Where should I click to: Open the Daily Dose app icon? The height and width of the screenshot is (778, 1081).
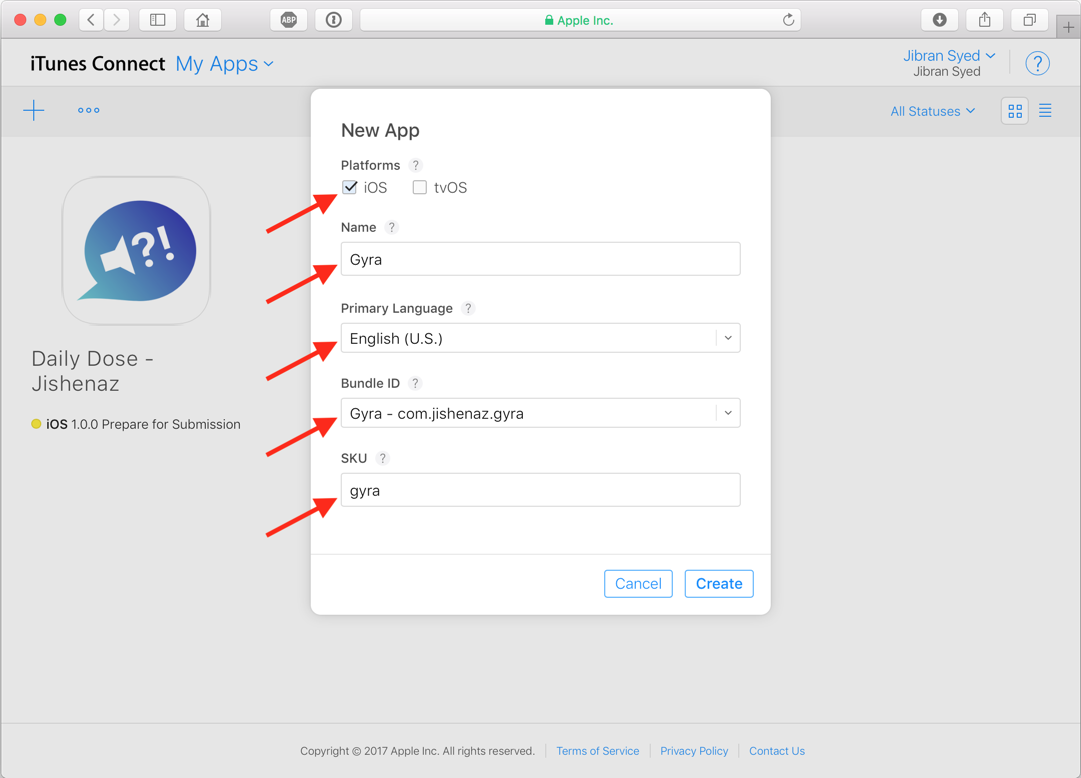[137, 251]
